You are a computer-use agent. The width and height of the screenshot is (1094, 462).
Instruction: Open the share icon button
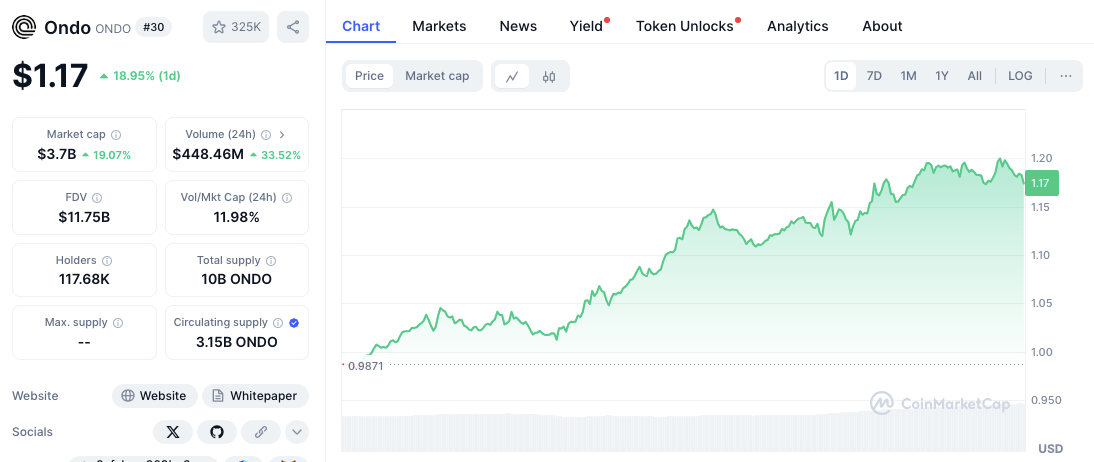(293, 27)
